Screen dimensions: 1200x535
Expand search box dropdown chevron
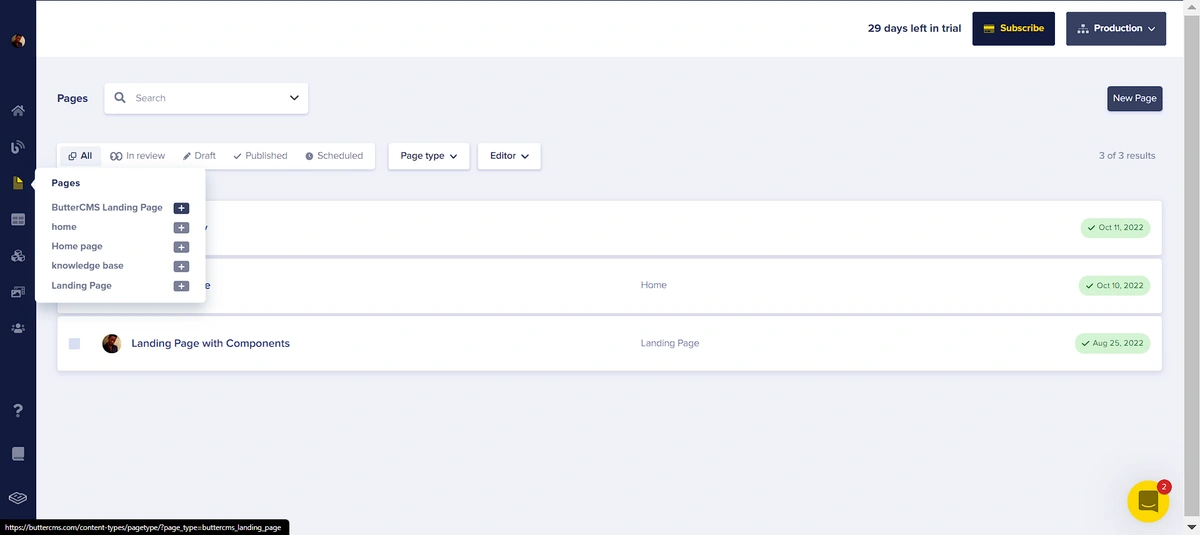(294, 98)
